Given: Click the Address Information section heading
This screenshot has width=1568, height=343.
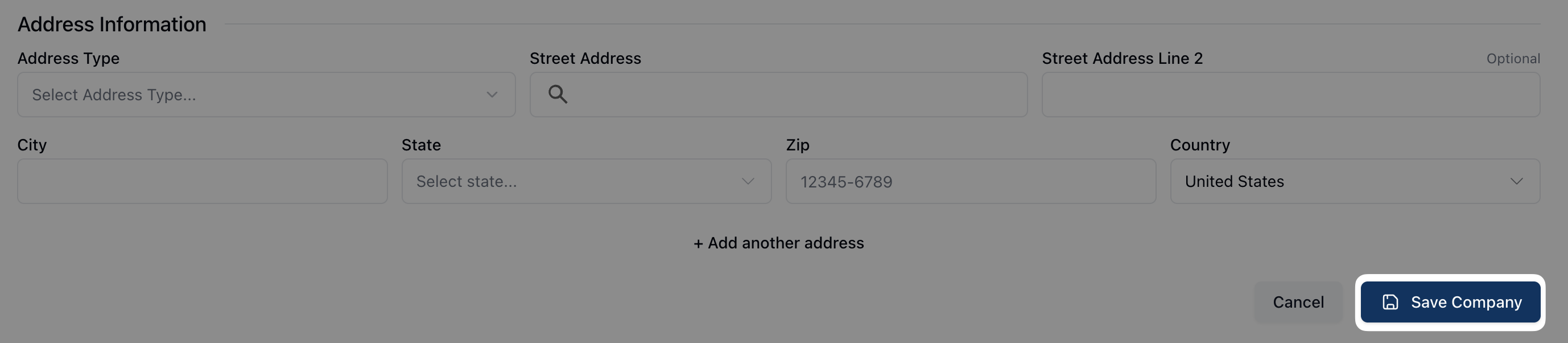Looking at the screenshot, I should (x=112, y=24).
